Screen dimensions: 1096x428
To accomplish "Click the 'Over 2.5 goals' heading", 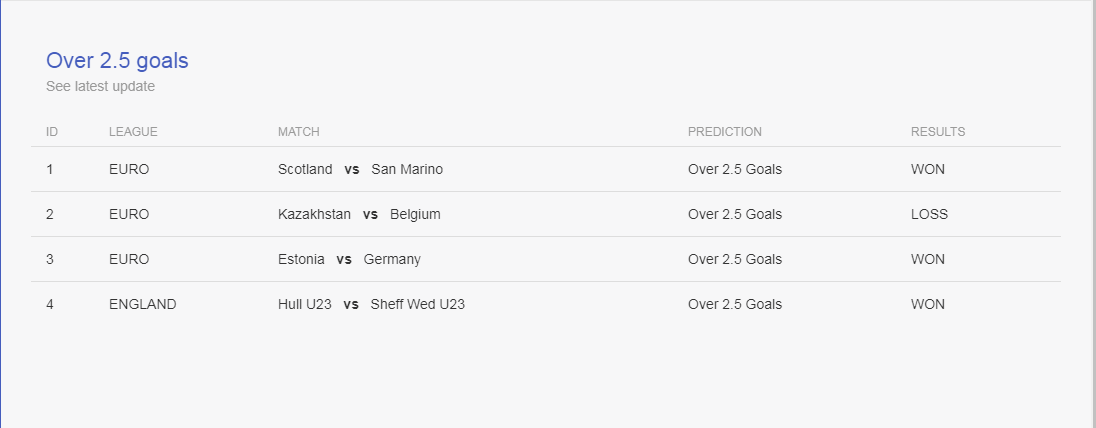I will click(117, 61).
